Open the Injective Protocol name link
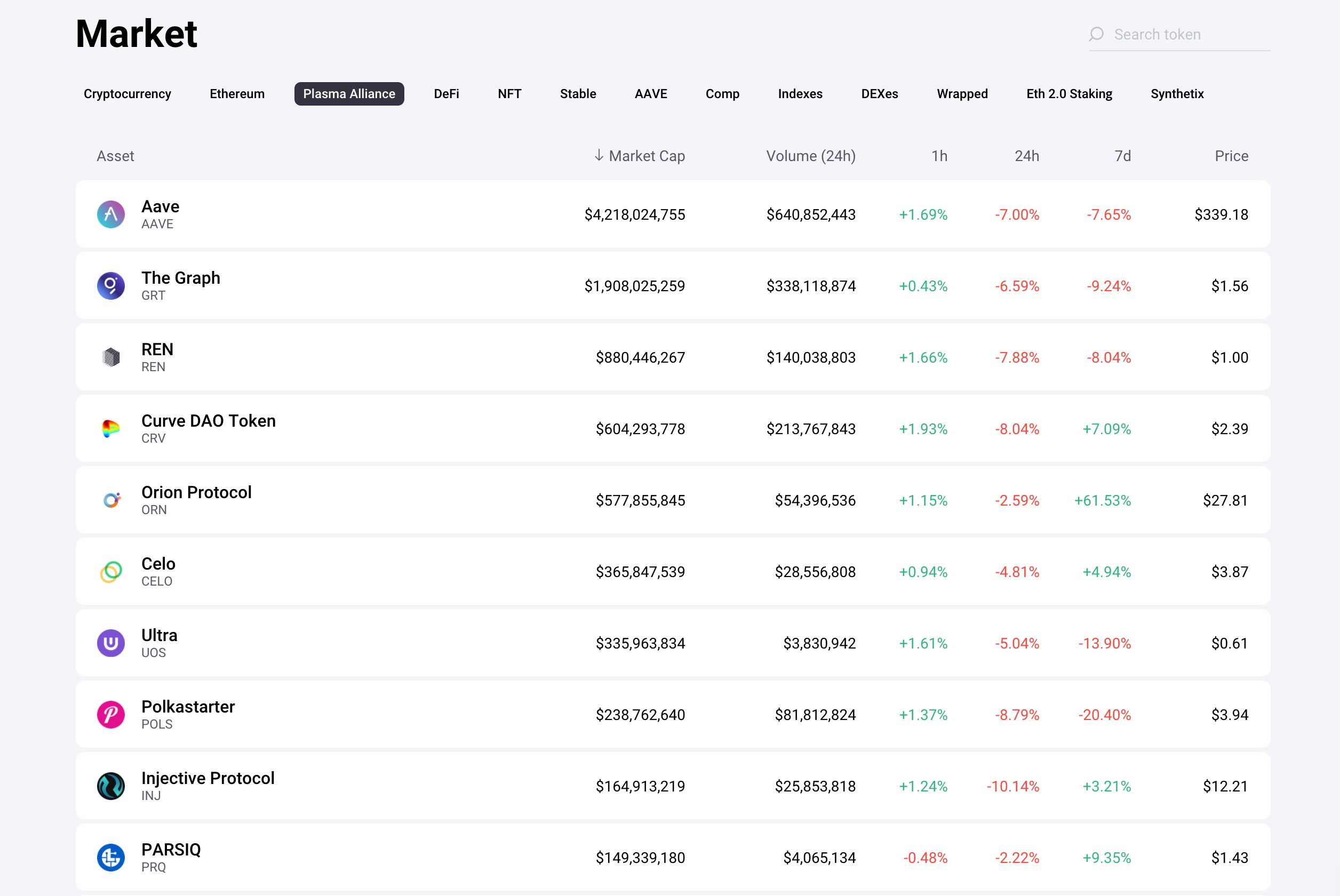The width and height of the screenshot is (1340, 896). click(x=208, y=778)
